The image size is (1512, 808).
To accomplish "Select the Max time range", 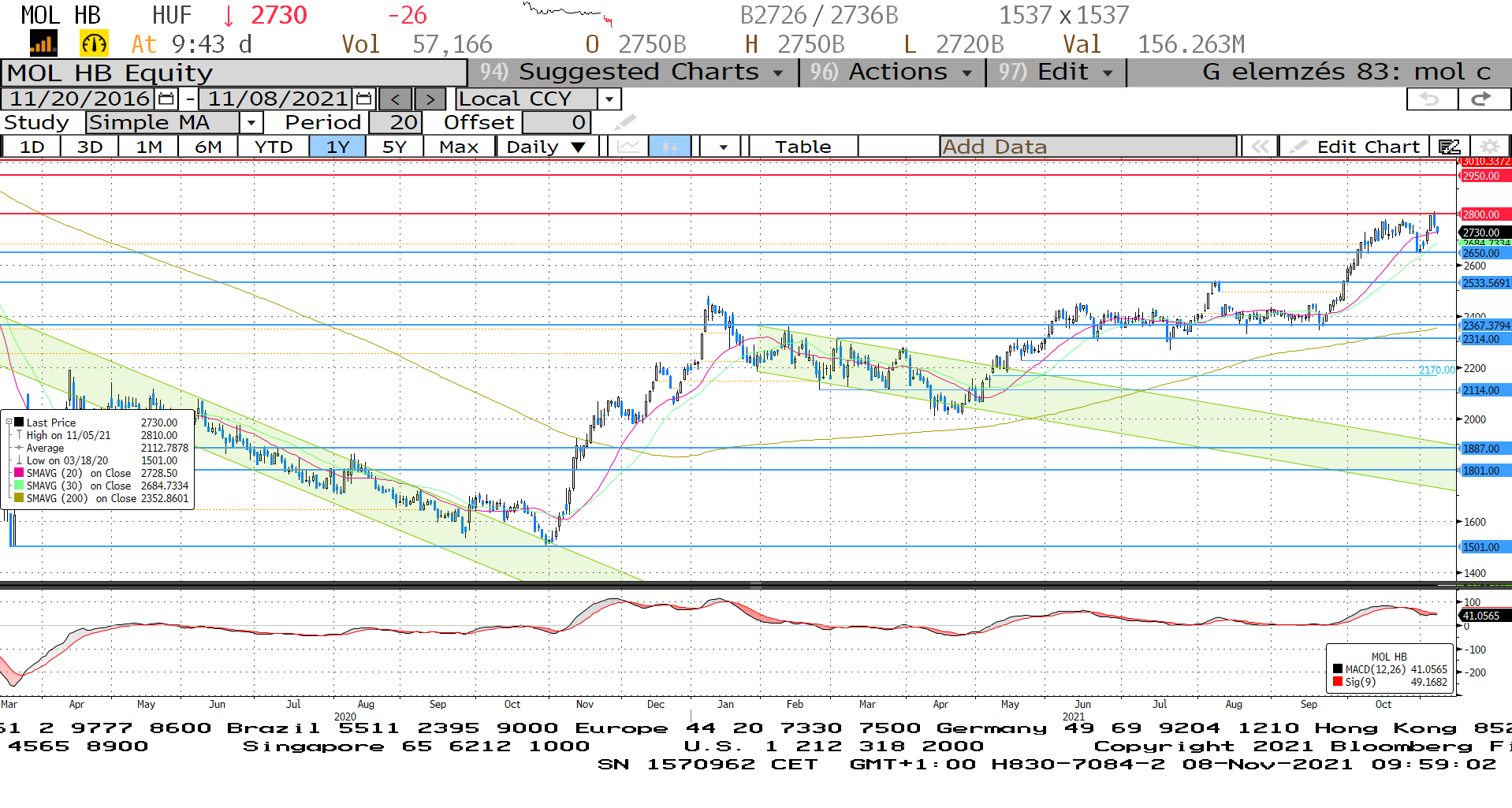I will pyautogui.click(x=459, y=147).
